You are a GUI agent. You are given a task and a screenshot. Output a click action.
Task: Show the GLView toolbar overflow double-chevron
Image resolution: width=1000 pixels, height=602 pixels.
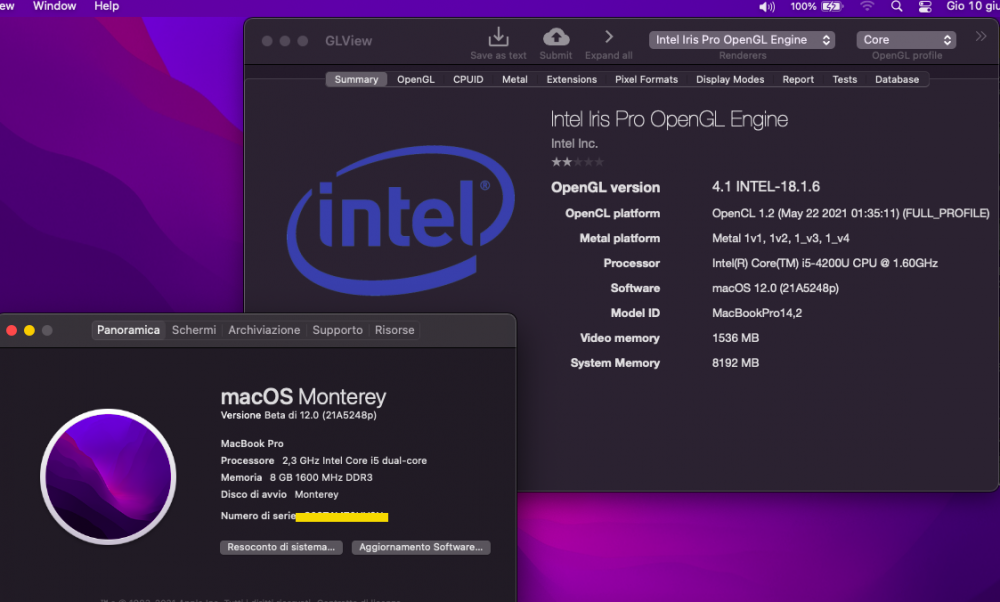click(x=981, y=36)
